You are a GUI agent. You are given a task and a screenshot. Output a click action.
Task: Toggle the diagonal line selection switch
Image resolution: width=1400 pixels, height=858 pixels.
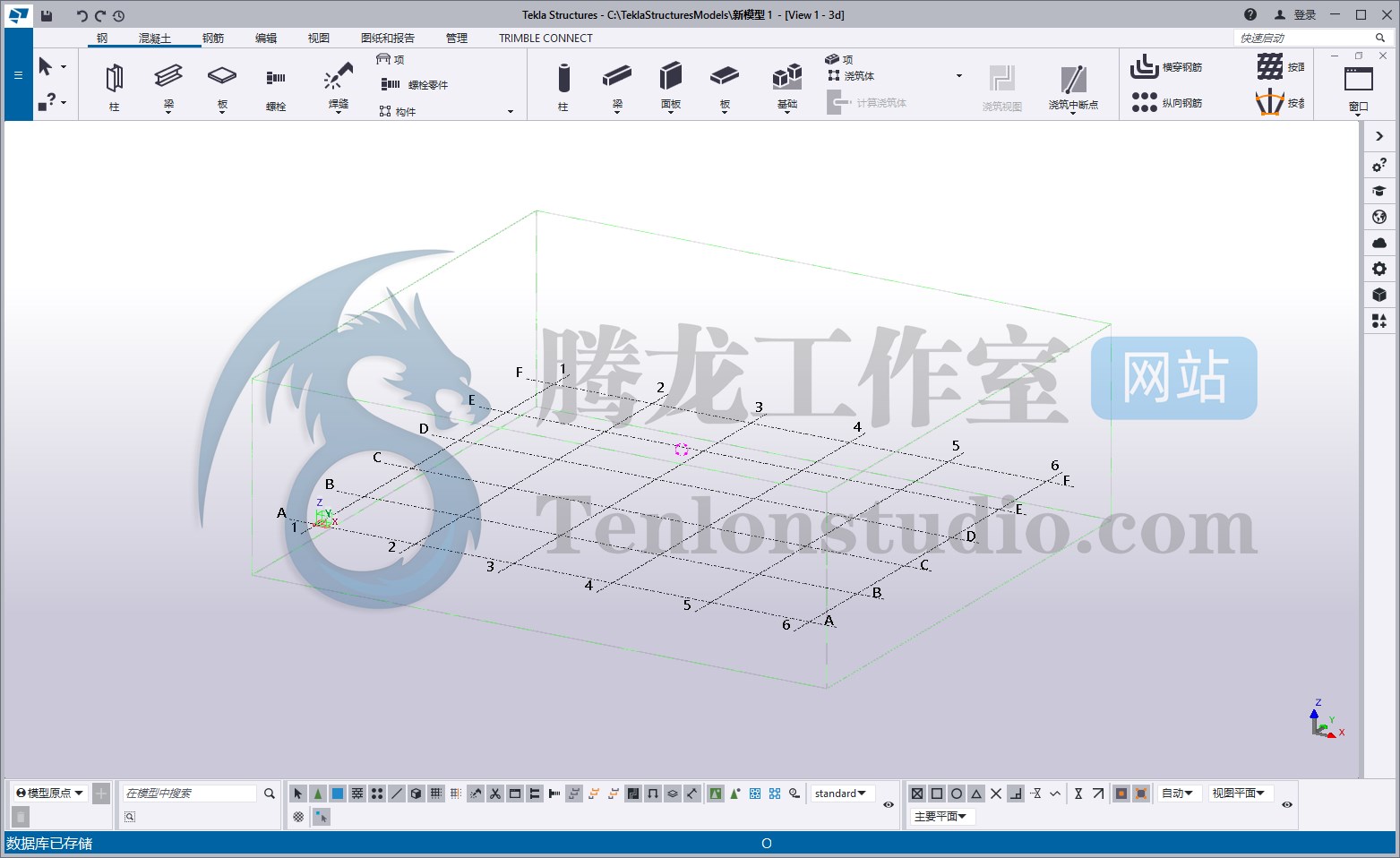397,794
